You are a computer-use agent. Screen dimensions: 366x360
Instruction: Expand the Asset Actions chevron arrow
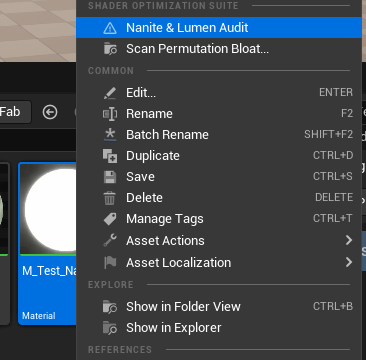point(349,240)
